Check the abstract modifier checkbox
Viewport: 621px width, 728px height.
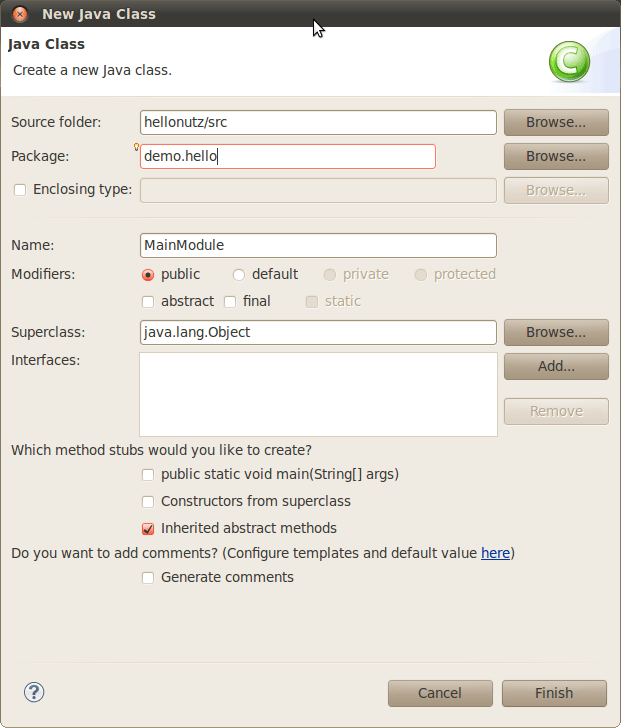pyautogui.click(x=148, y=302)
